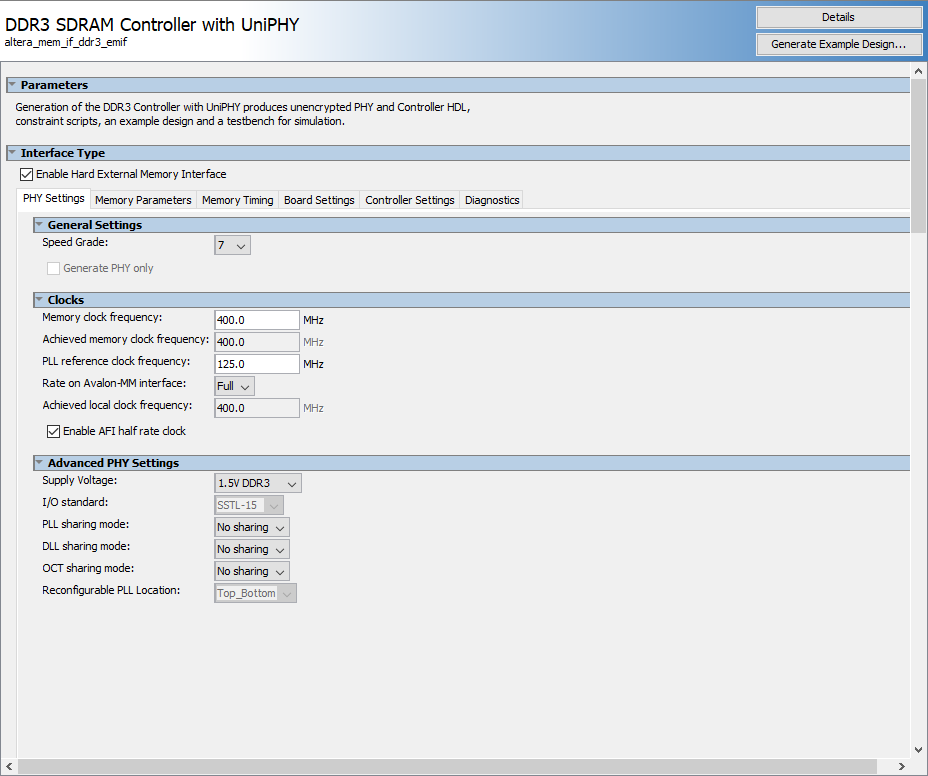This screenshot has height=776, width=928.
Task: Go to the Board Settings tab
Action: pos(319,200)
